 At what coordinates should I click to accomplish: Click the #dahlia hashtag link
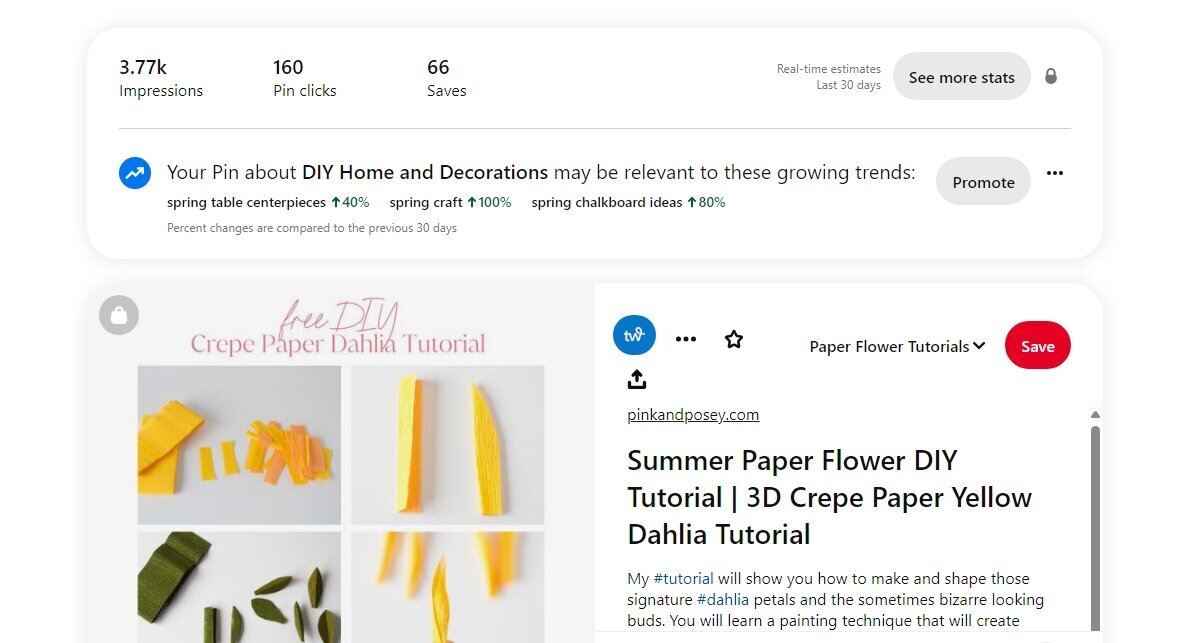[x=722, y=599]
